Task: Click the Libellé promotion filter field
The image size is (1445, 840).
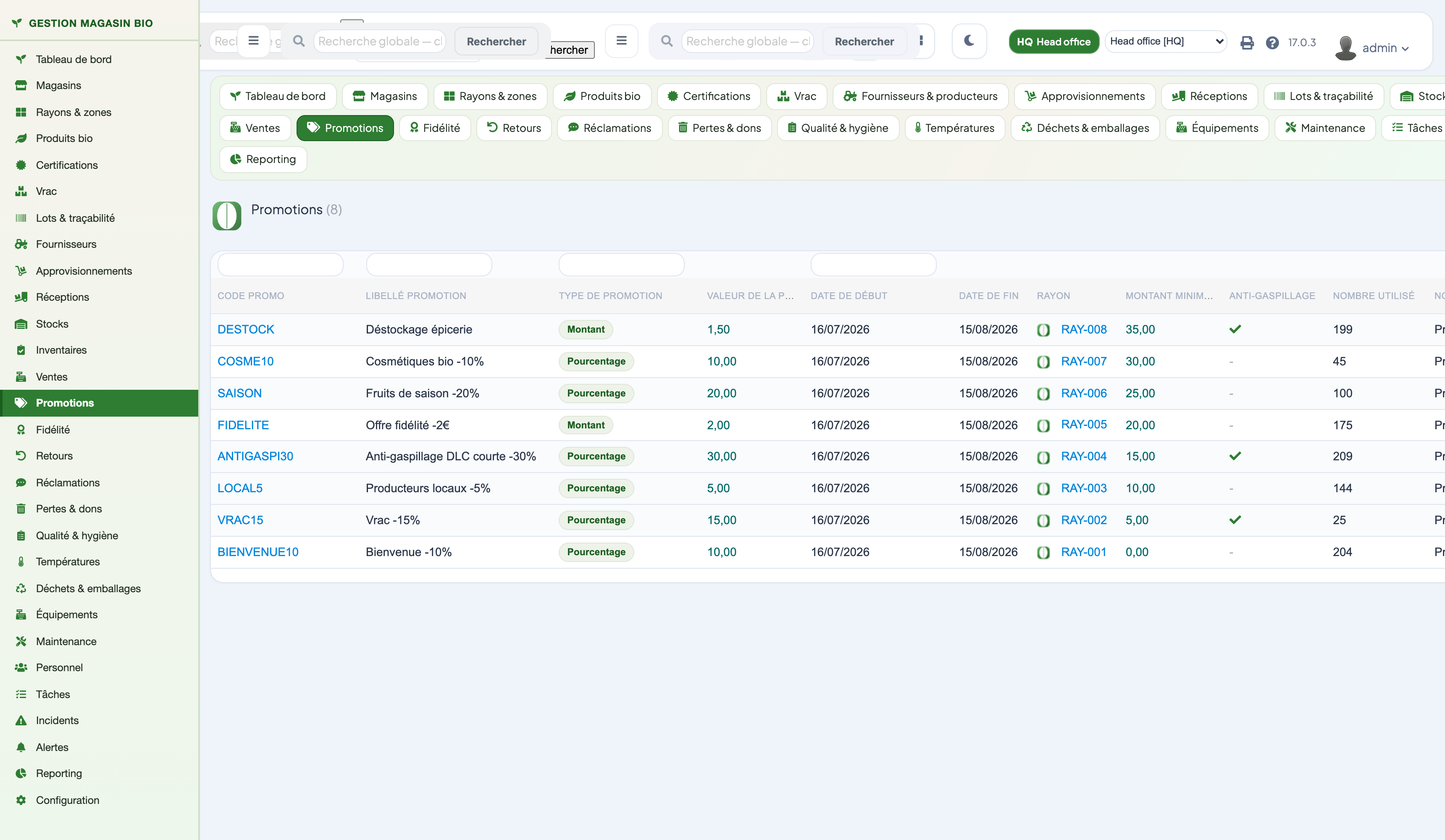Action: click(429, 265)
